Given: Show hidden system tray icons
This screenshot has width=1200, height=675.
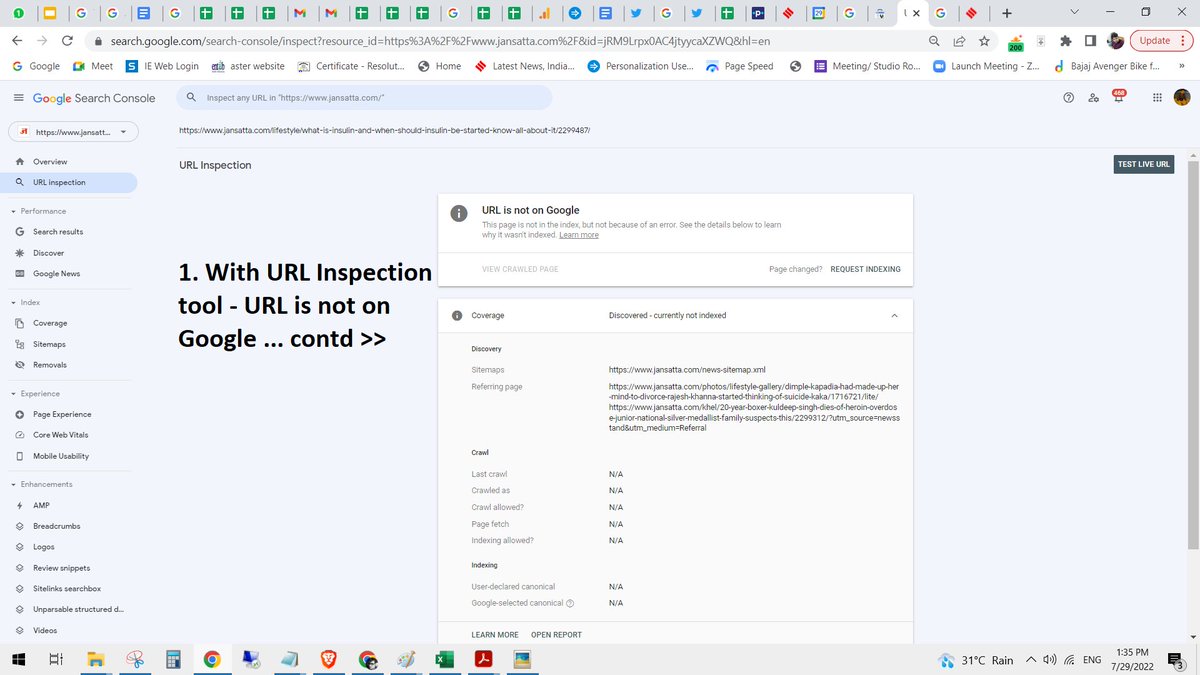Looking at the screenshot, I should click(x=1031, y=659).
